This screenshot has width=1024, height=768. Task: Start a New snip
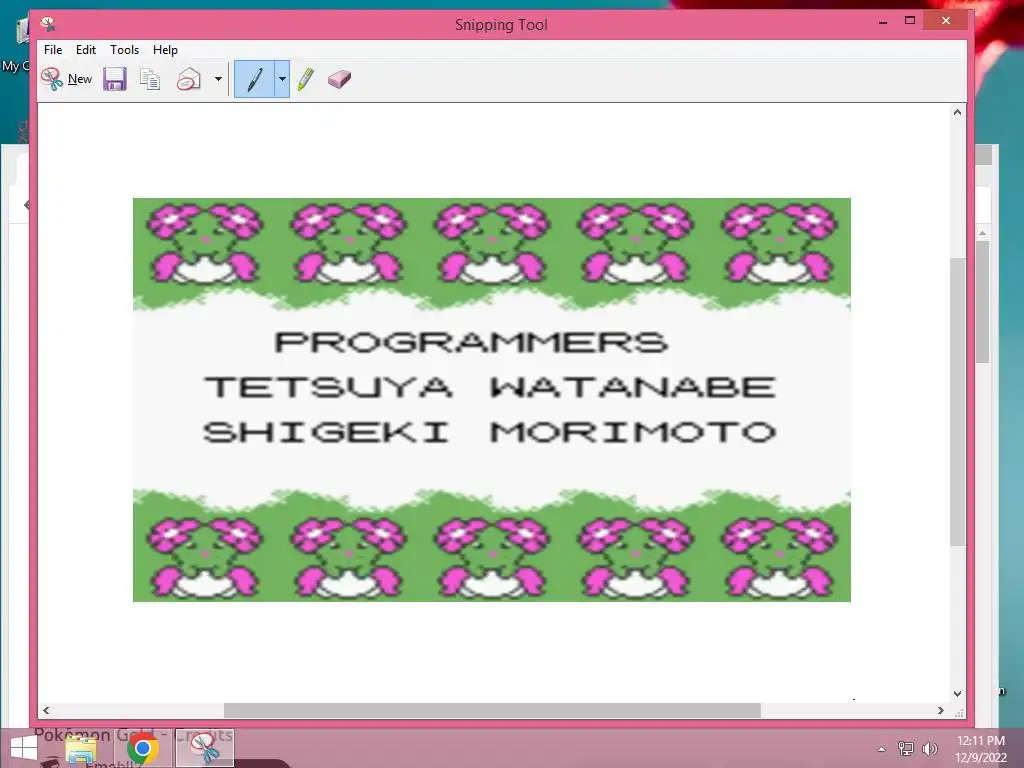[x=66, y=79]
